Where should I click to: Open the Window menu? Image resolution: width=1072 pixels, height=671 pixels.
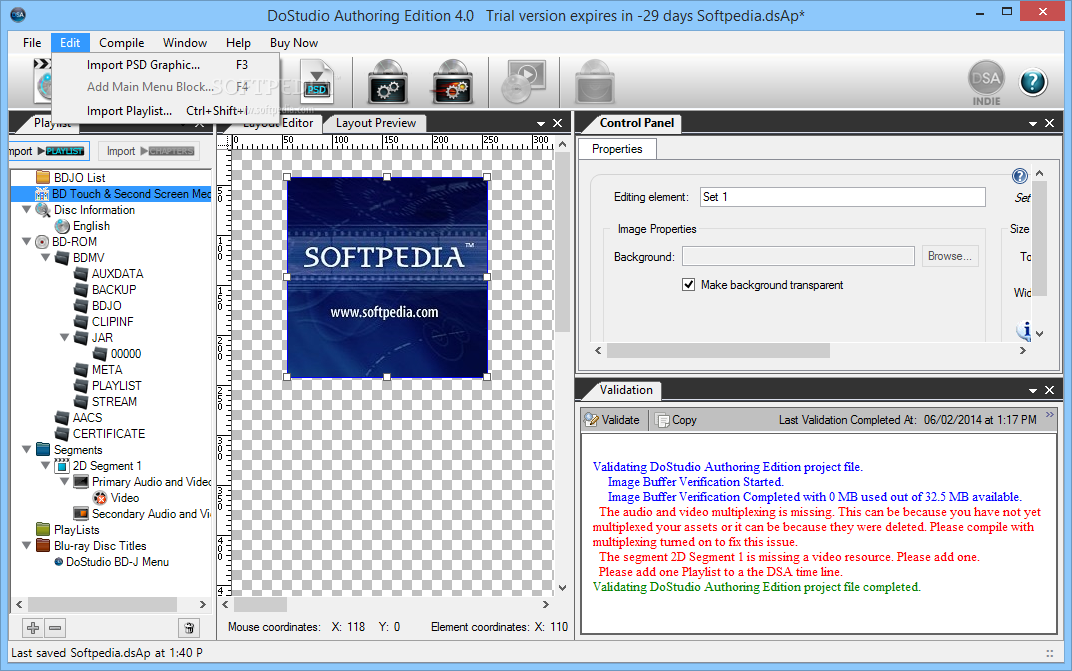pyautogui.click(x=185, y=42)
